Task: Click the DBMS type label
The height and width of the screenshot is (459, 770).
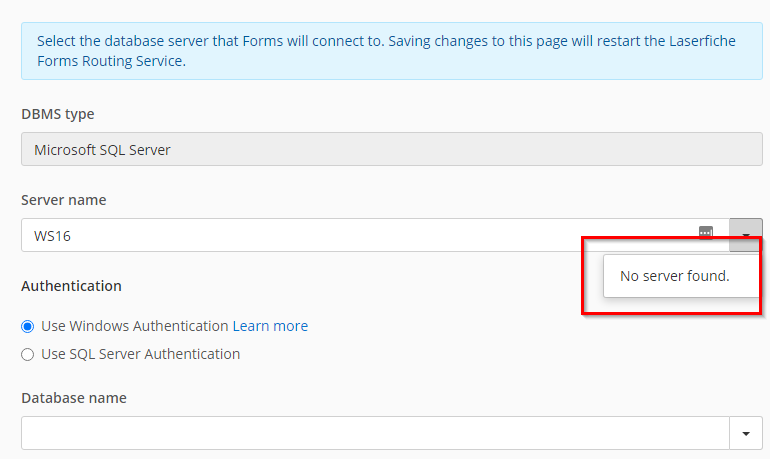Action: click(x=57, y=114)
